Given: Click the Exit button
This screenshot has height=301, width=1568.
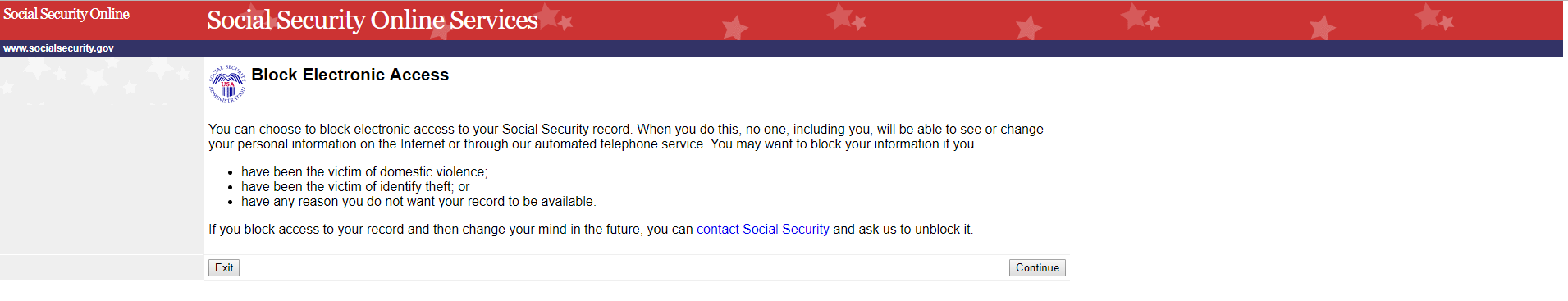Looking at the screenshot, I should (224, 268).
